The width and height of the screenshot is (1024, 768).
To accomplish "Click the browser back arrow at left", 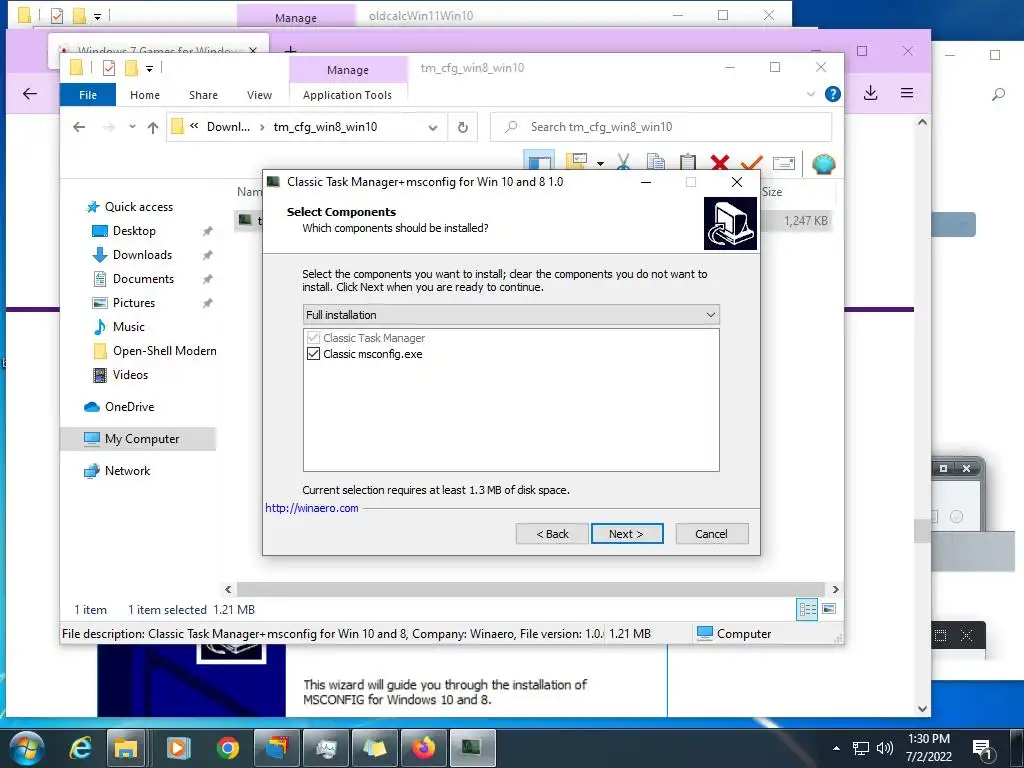I will 30,94.
